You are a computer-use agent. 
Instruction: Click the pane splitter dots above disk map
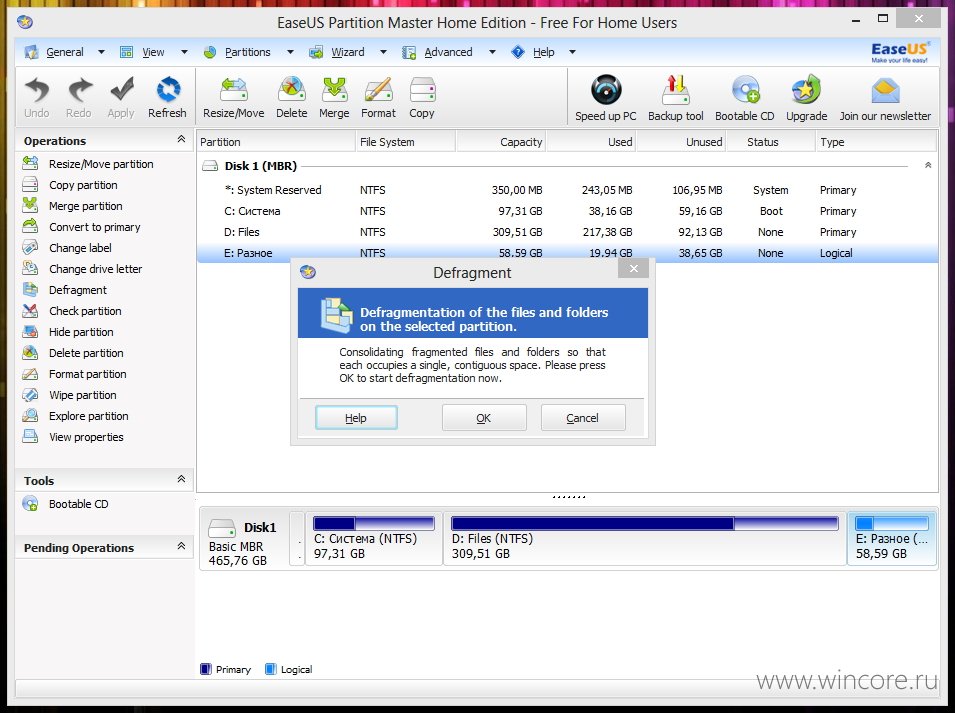coord(568,496)
